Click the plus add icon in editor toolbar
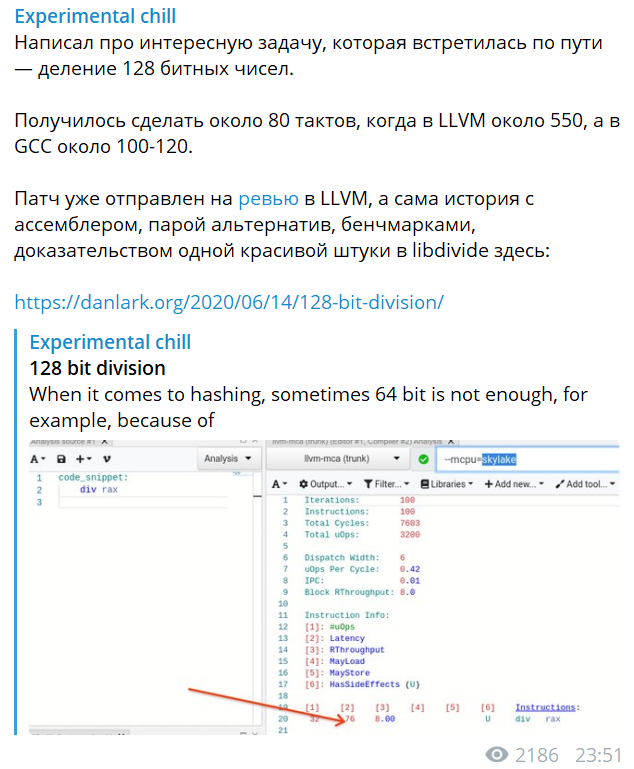Viewport: 634px width, 769px height. 84,459
